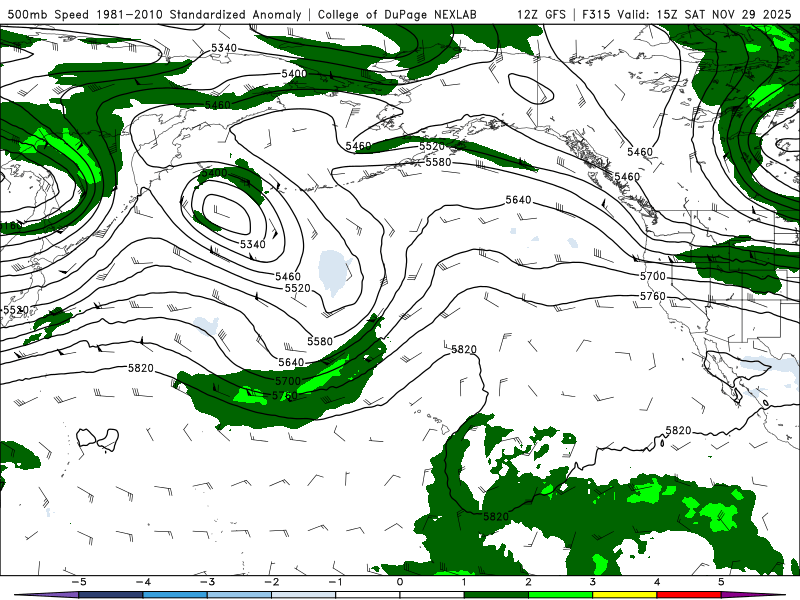Click the positive 1 colorbar label

[464, 582]
